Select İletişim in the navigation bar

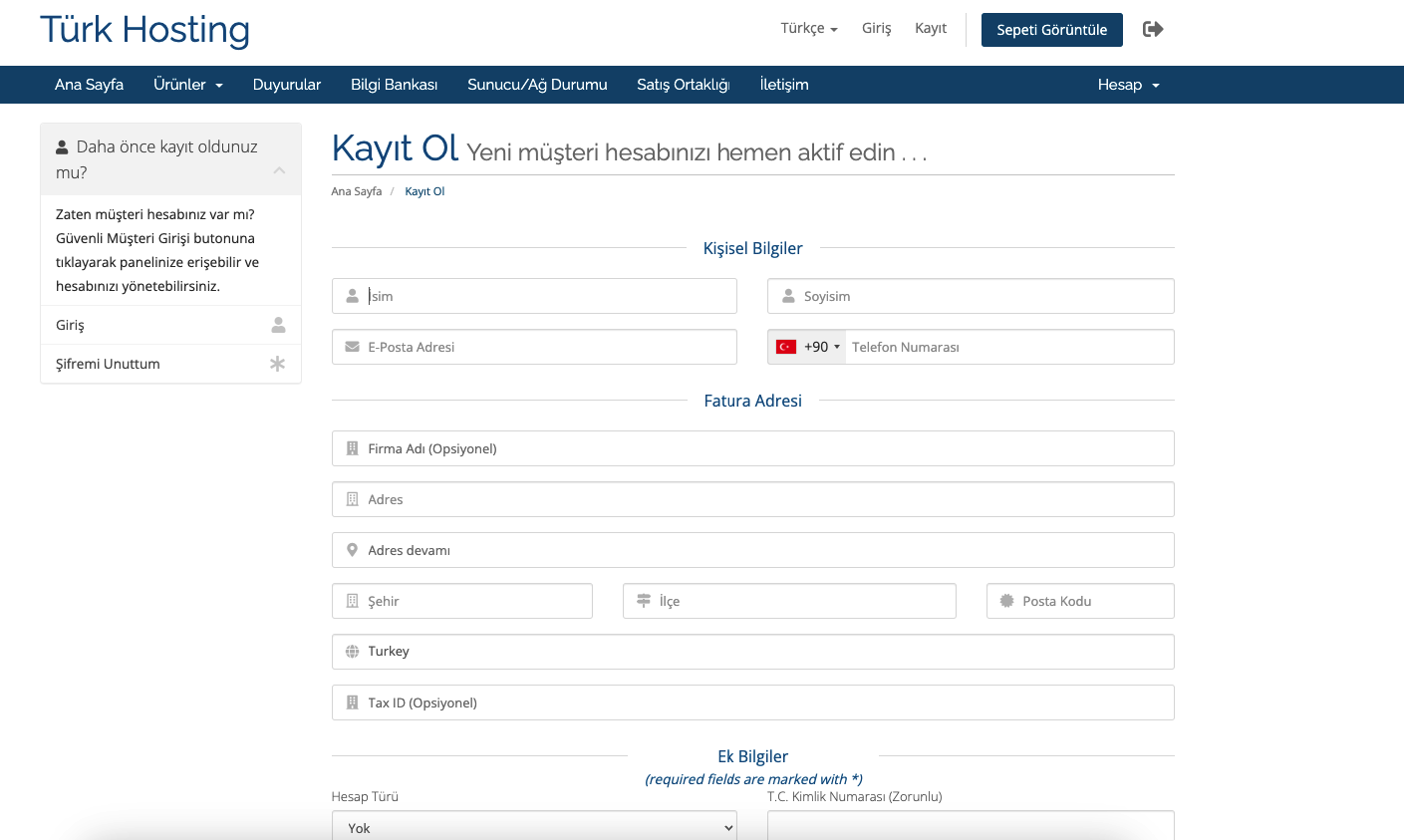click(x=783, y=85)
